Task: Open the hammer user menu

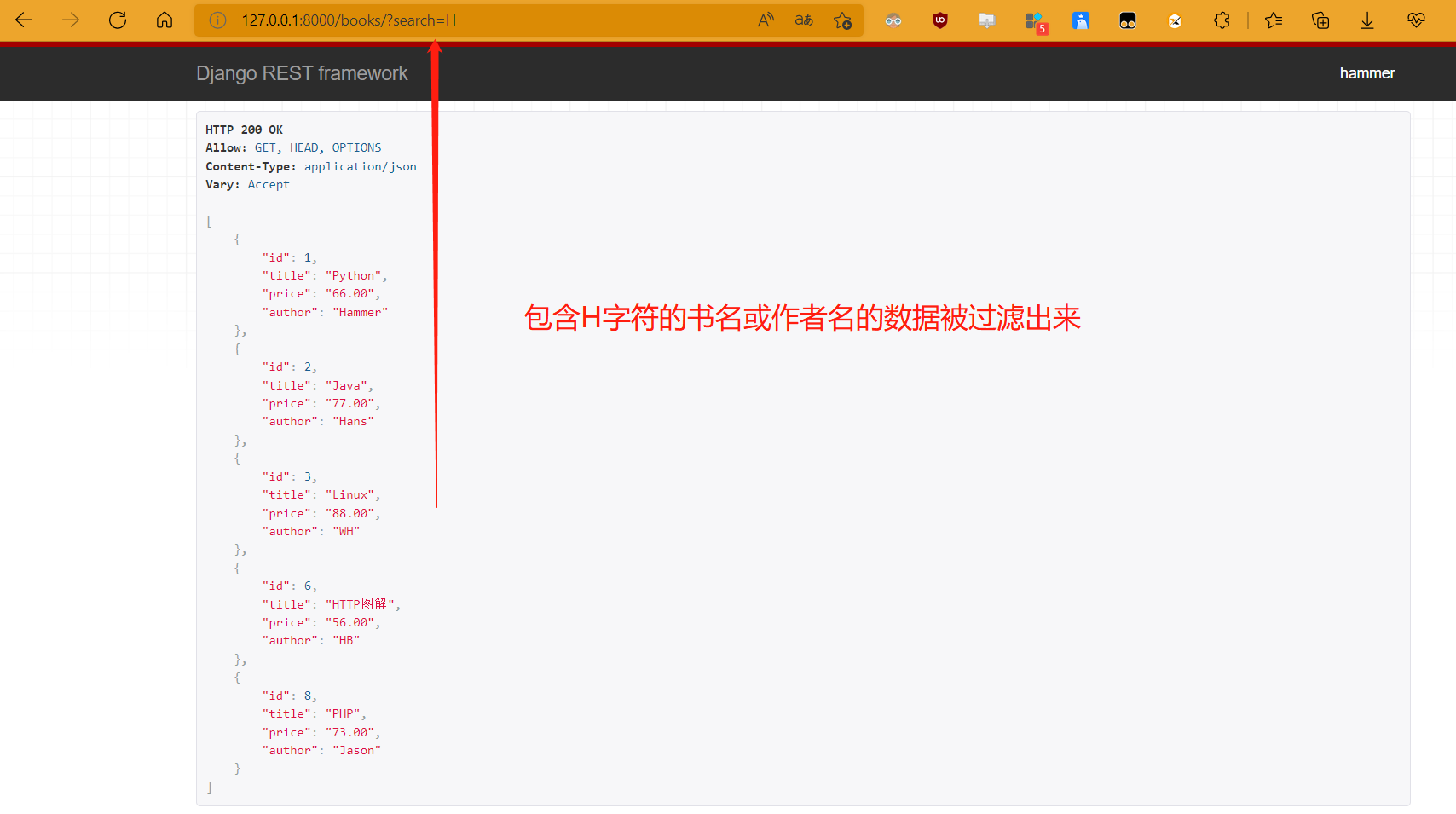Action: coord(1367,73)
